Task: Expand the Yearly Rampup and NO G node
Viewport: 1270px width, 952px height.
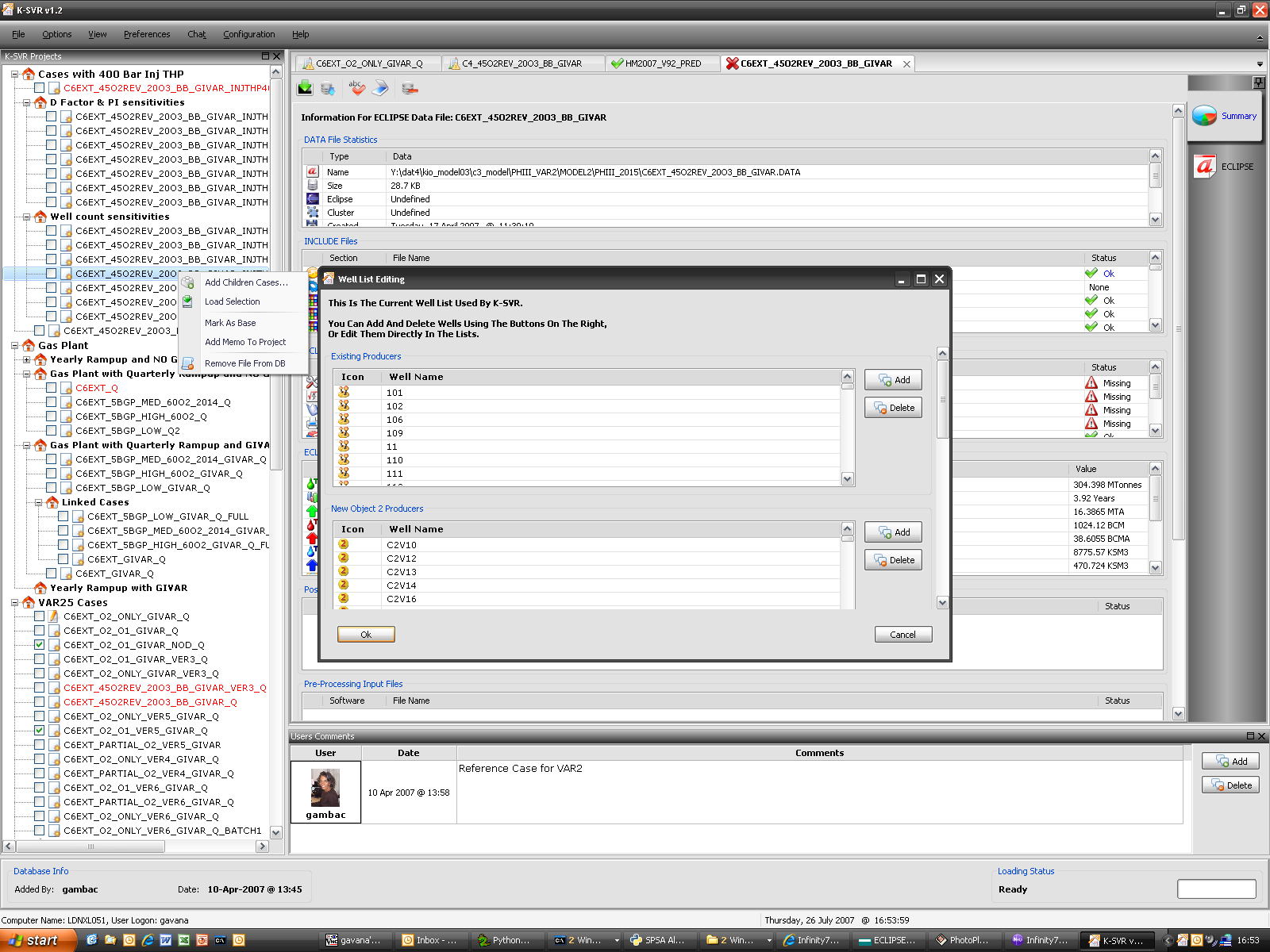Action: [x=27, y=359]
